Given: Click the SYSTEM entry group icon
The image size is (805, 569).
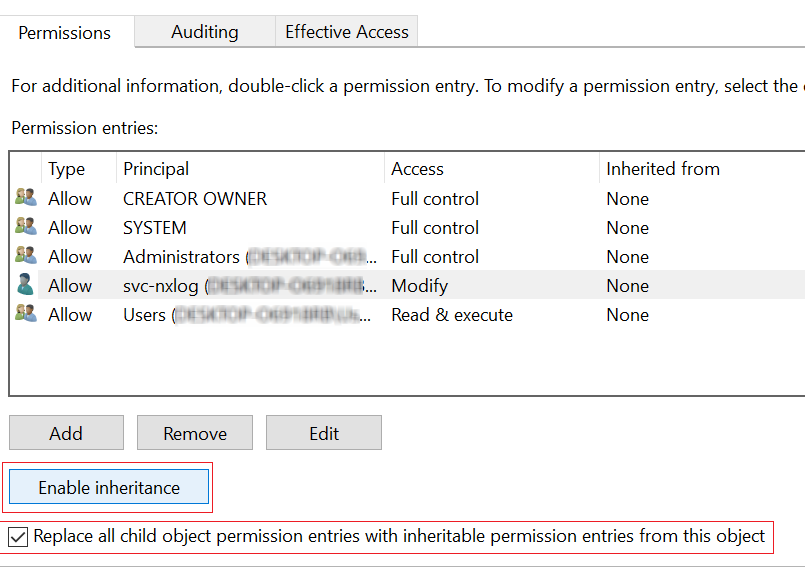Looking at the screenshot, I should [25, 227].
